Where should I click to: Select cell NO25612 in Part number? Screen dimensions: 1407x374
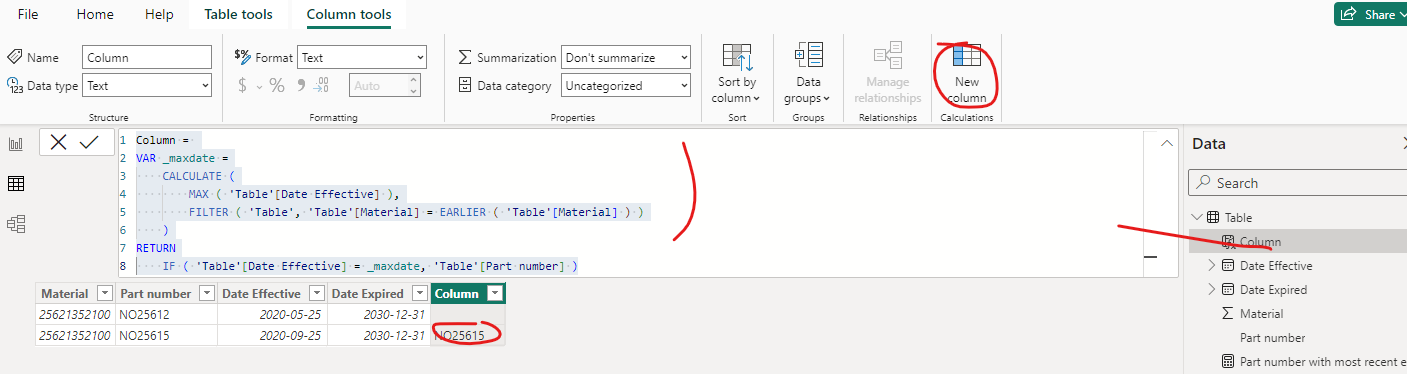click(x=165, y=314)
